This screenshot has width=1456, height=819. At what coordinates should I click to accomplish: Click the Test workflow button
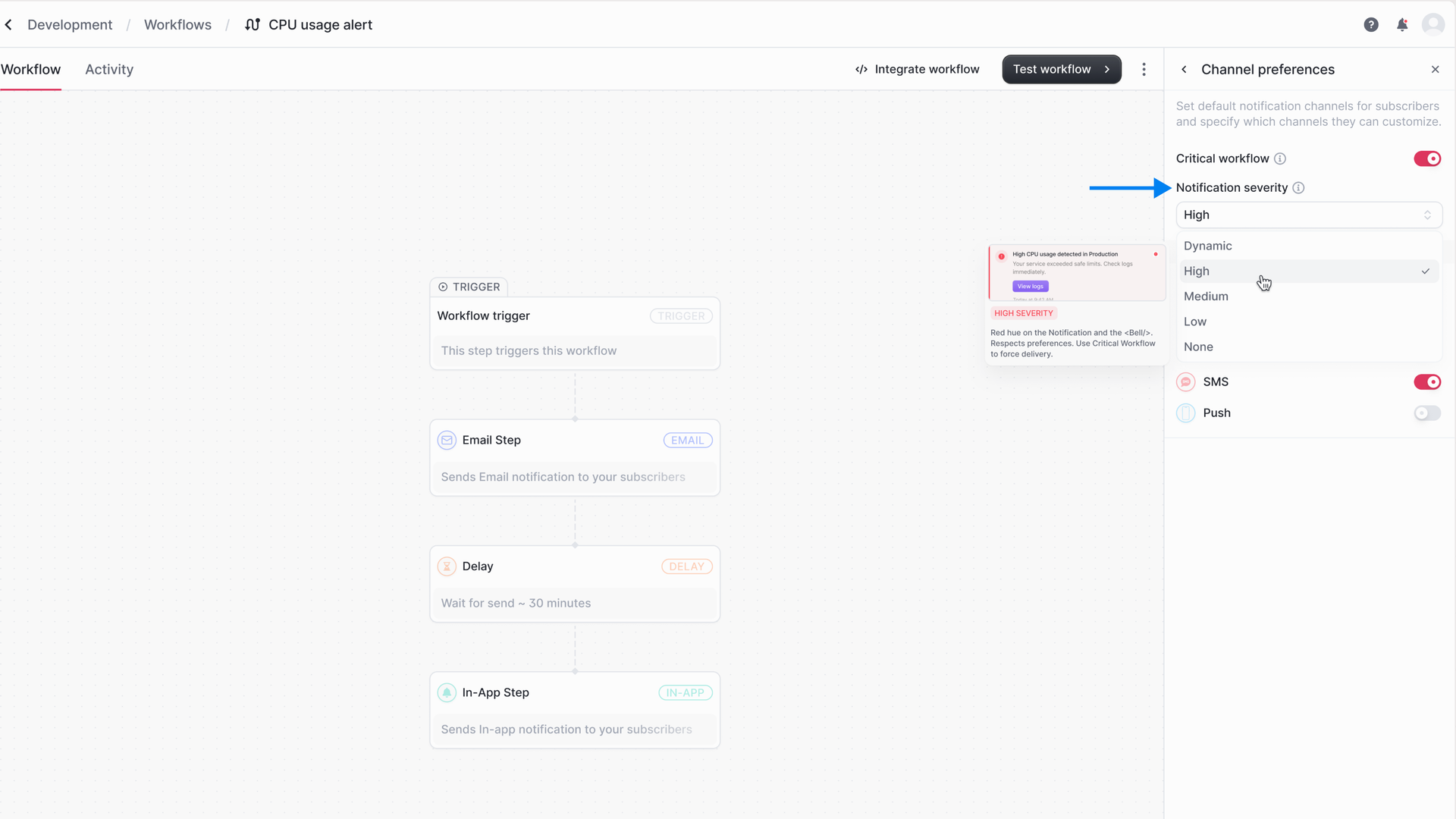pyautogui.click(x=1061, y=69)
